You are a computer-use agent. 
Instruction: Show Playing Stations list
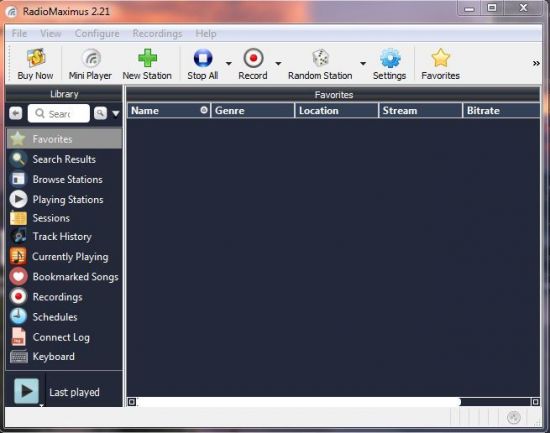pyautogui.click(x=65, y=199)
